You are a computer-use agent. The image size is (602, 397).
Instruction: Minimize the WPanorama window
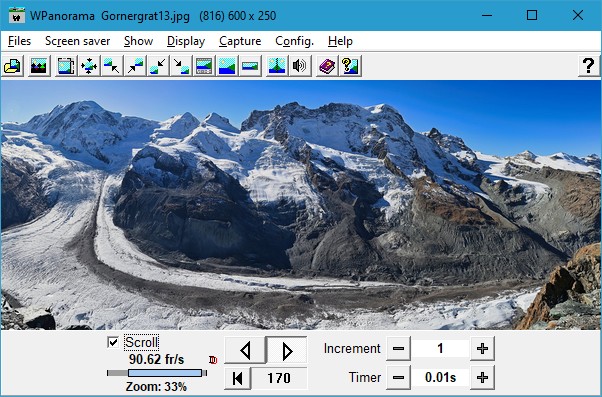coord(487,15)
